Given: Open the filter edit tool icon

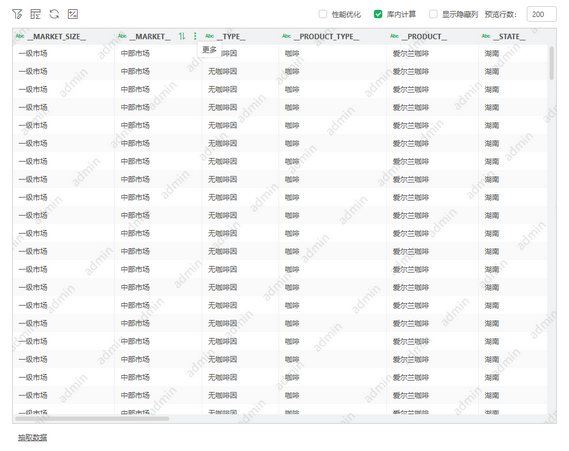Looking at the screenshot, I should click(x=17, y=14).
